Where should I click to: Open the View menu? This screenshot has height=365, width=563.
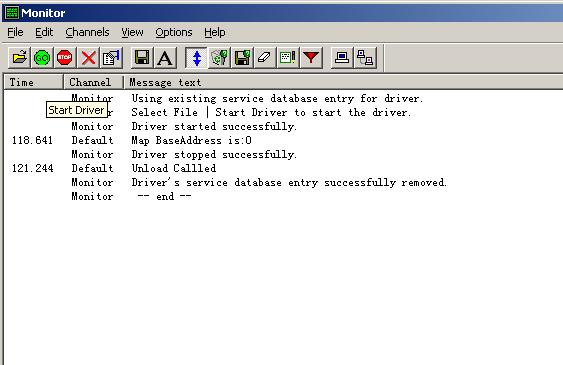132,32
